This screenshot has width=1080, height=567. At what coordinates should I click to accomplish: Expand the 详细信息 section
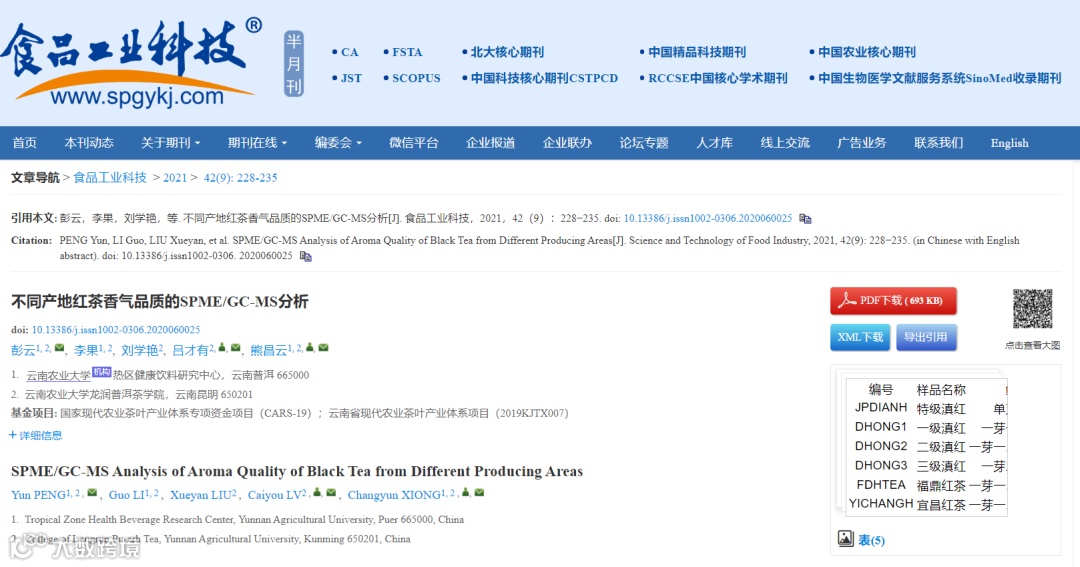tap(35, 435)
